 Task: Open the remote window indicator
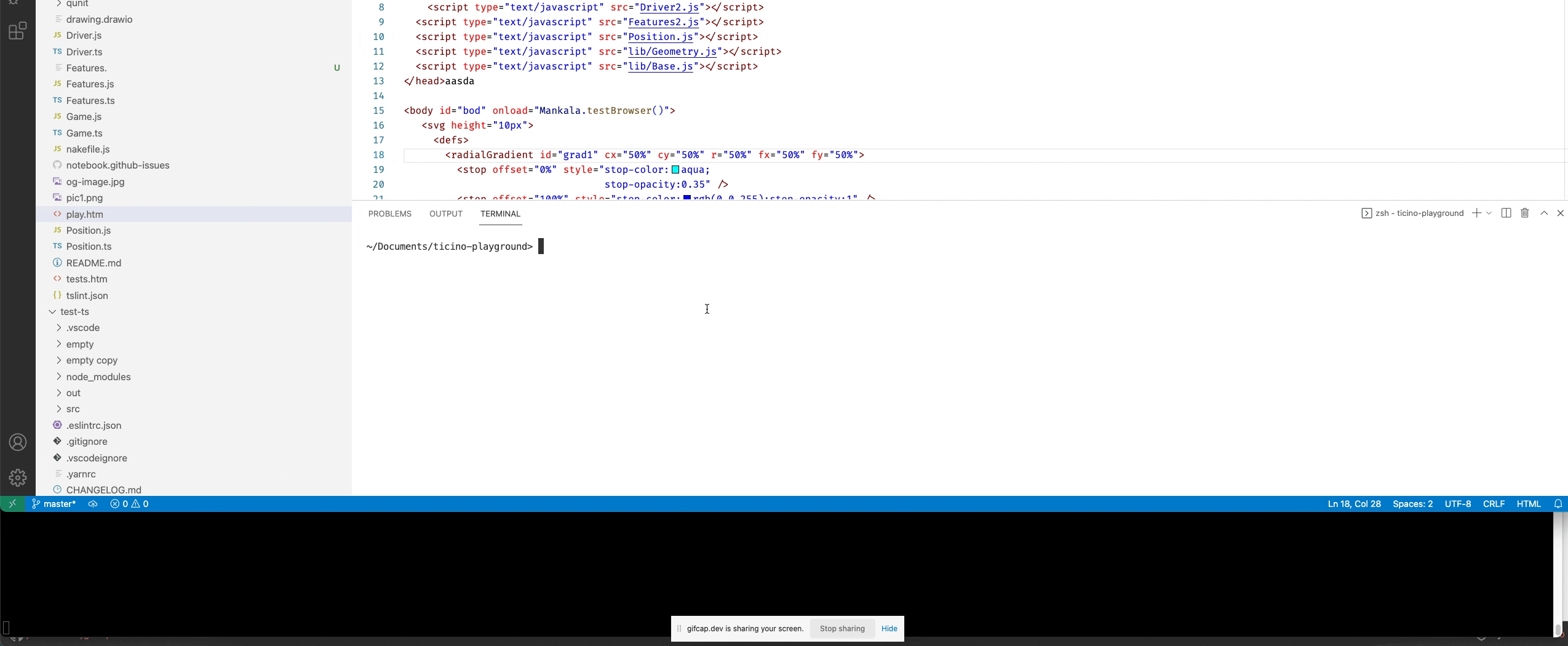pyautogui.click(x=12, y=503)
